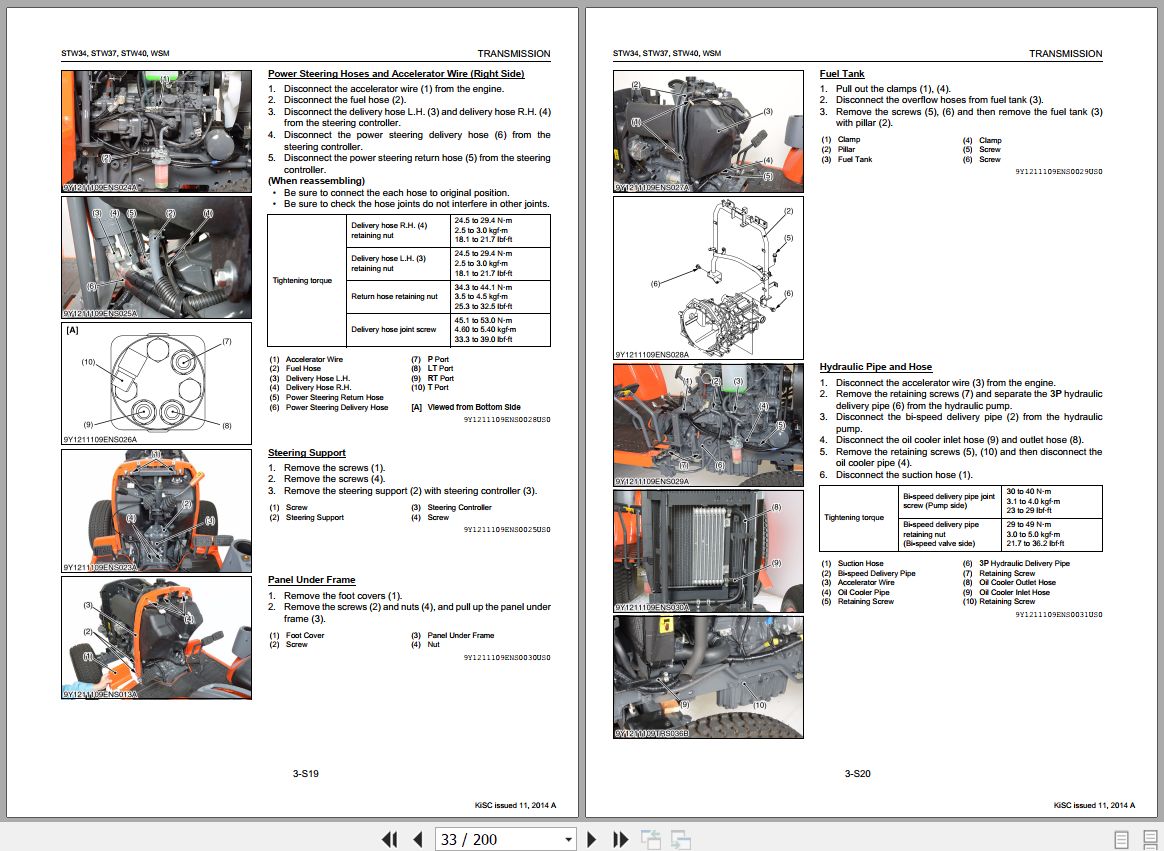Click the '29 to 49 N·m' torque value
The height and width of the screenshot is (851, 1164).
(x=1029, y=524)
